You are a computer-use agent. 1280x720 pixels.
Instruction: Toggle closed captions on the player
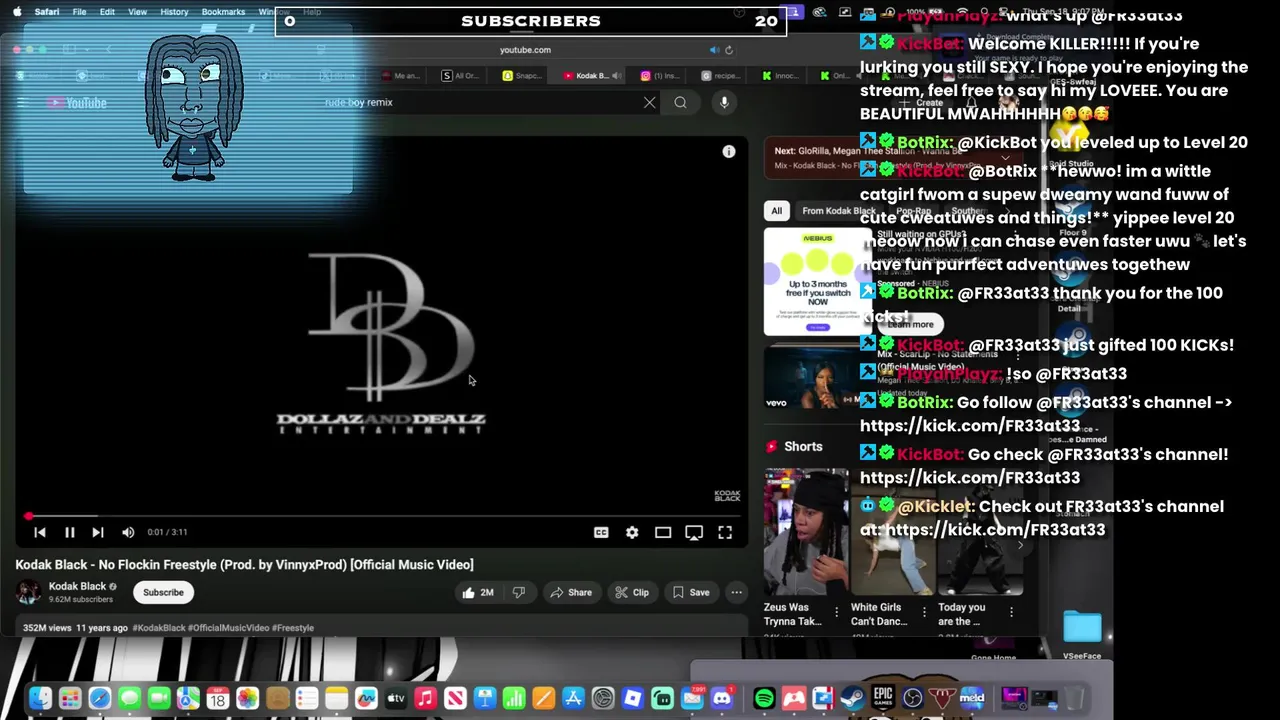pos(601,533)
